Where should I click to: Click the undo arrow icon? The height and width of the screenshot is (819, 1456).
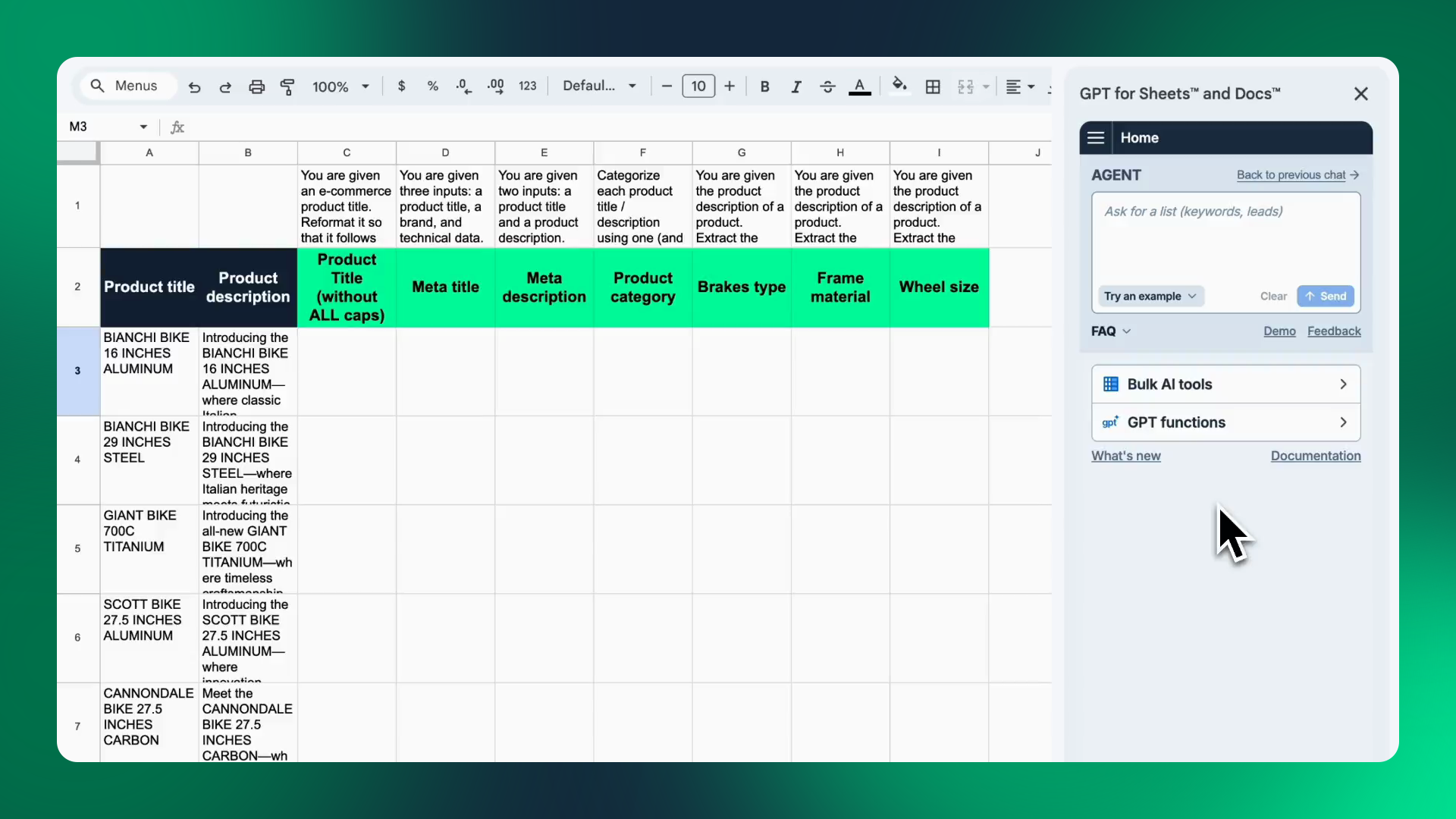(194, 86)
